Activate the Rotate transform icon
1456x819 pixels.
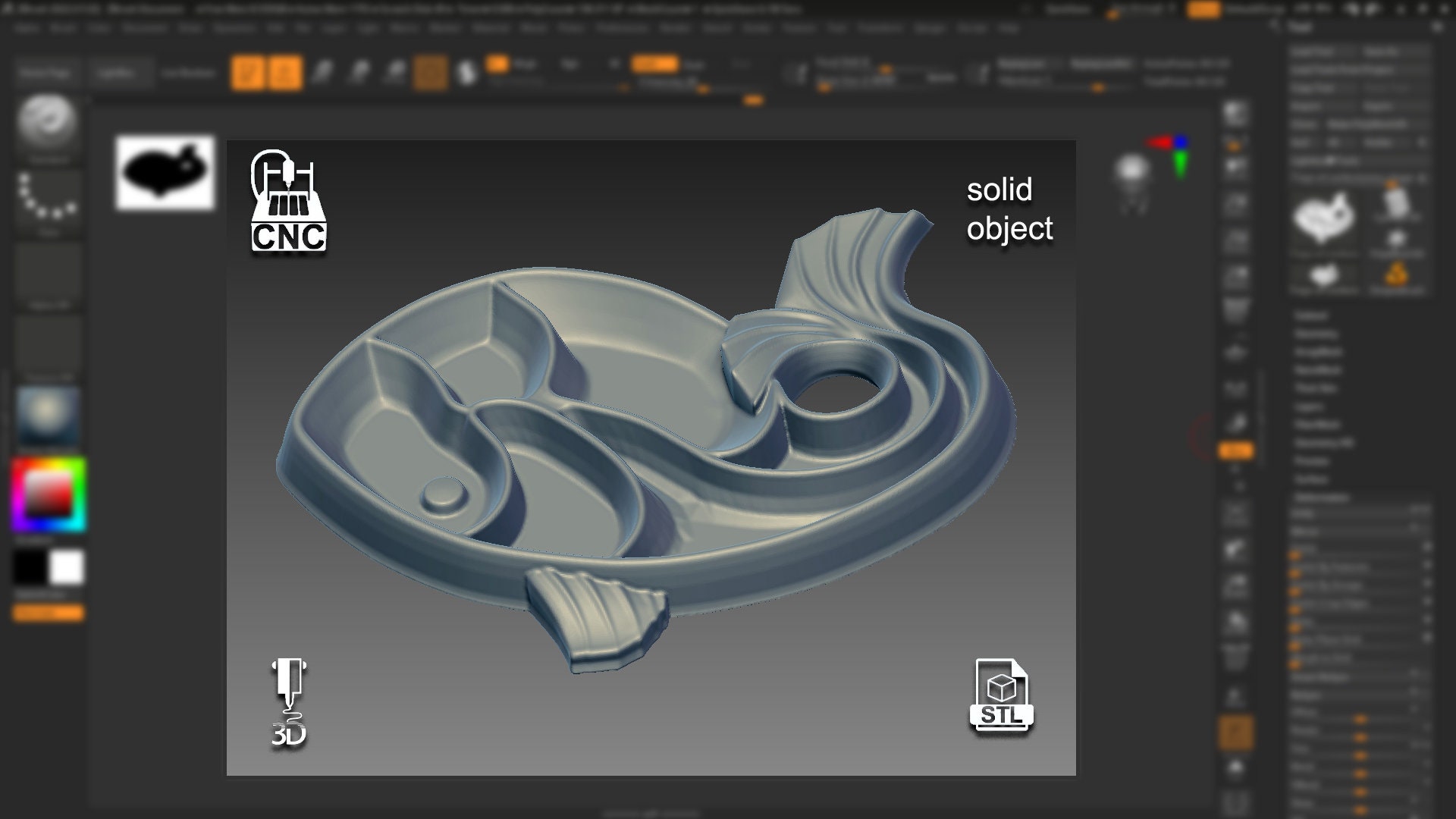pos(395,73)
